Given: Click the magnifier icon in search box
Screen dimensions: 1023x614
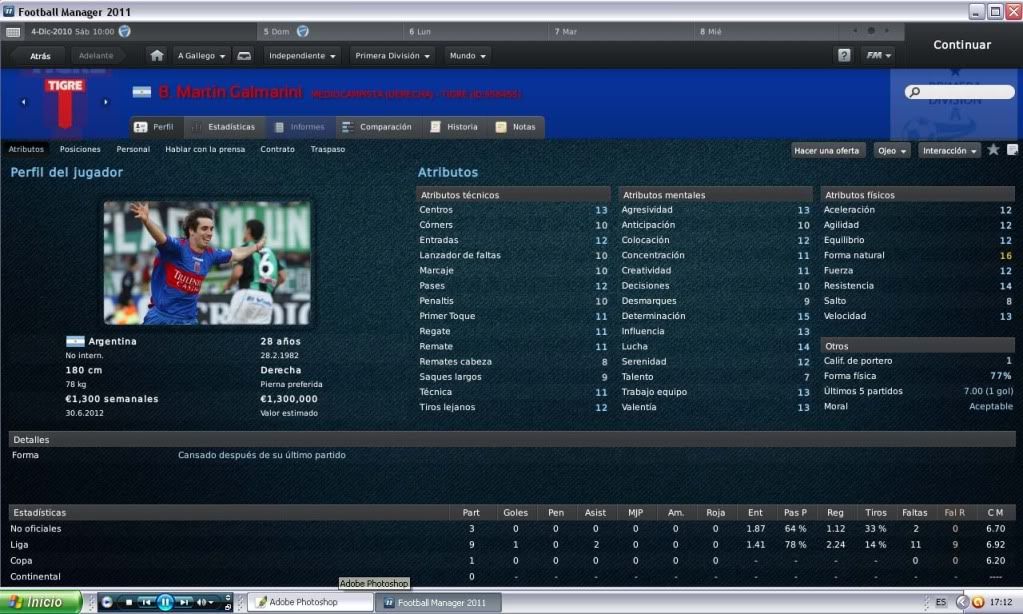Looking at the screenshot, I should [x=915, y=92].
